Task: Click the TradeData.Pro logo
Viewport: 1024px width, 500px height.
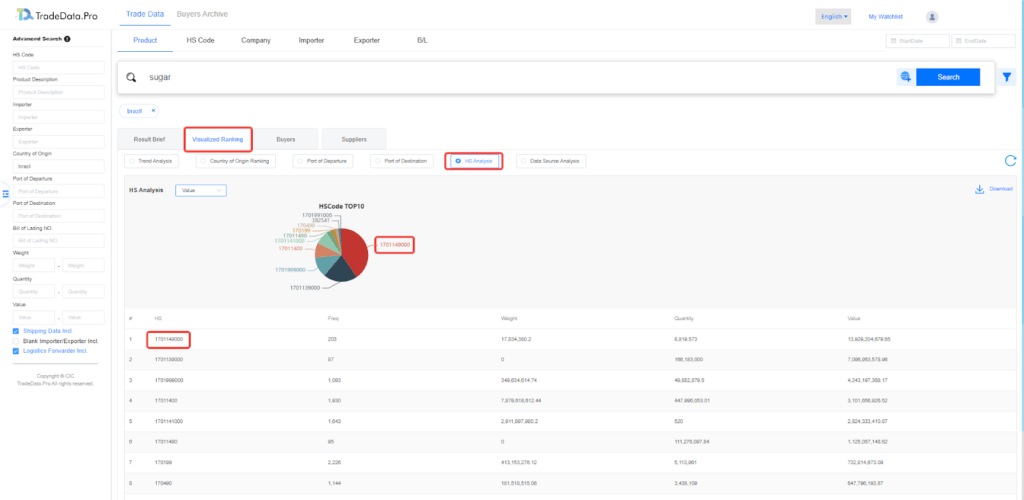Action: (56, 15)
